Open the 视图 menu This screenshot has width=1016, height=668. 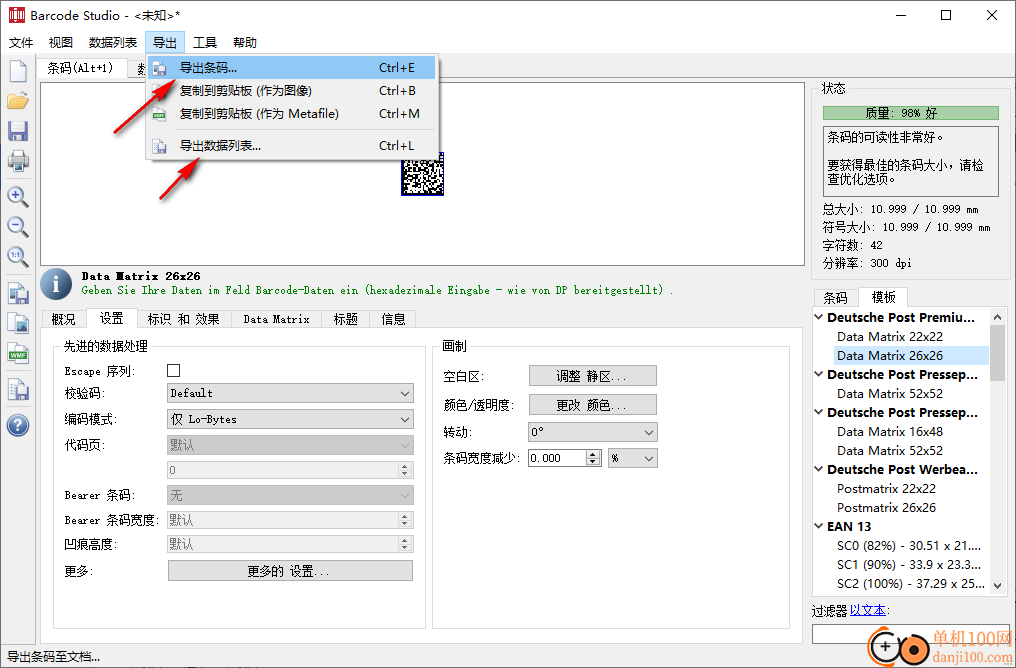pyautogui.click(x=61, y=43)
